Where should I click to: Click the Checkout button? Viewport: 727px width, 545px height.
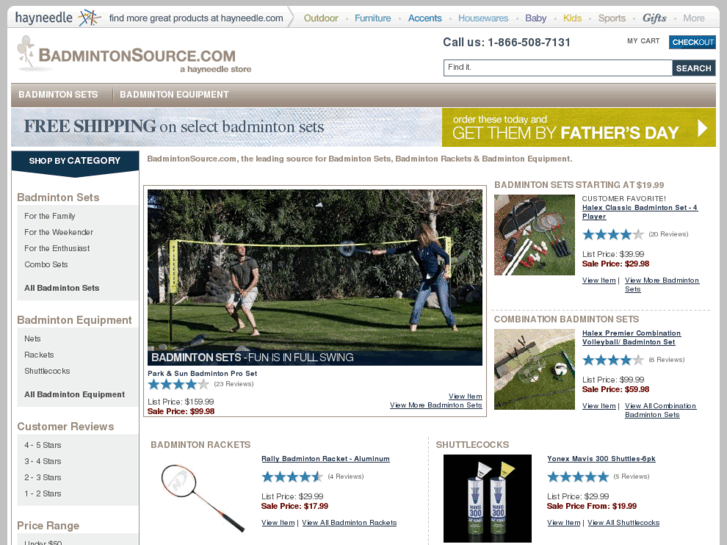(692, 42)
